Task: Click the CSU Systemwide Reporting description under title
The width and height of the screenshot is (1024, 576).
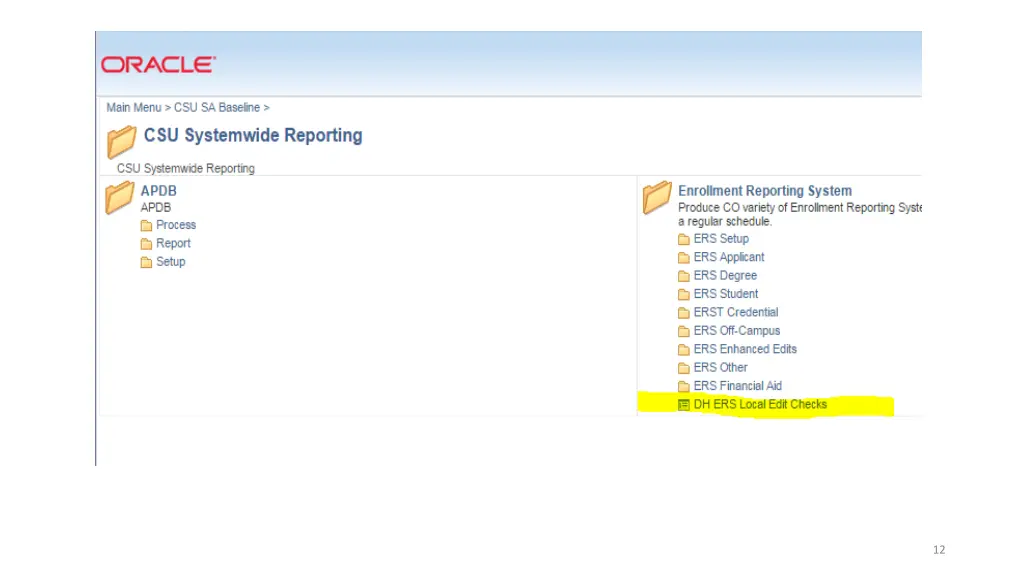Action: click(x=185, y=168)
